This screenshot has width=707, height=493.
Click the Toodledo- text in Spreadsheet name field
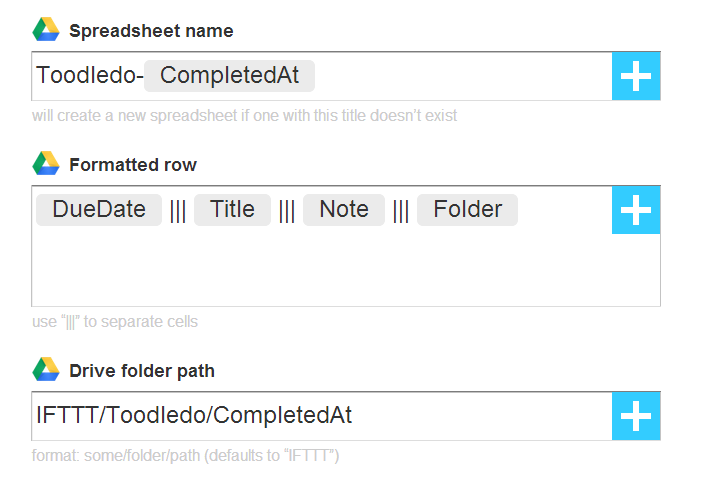(x=90, y=75)
